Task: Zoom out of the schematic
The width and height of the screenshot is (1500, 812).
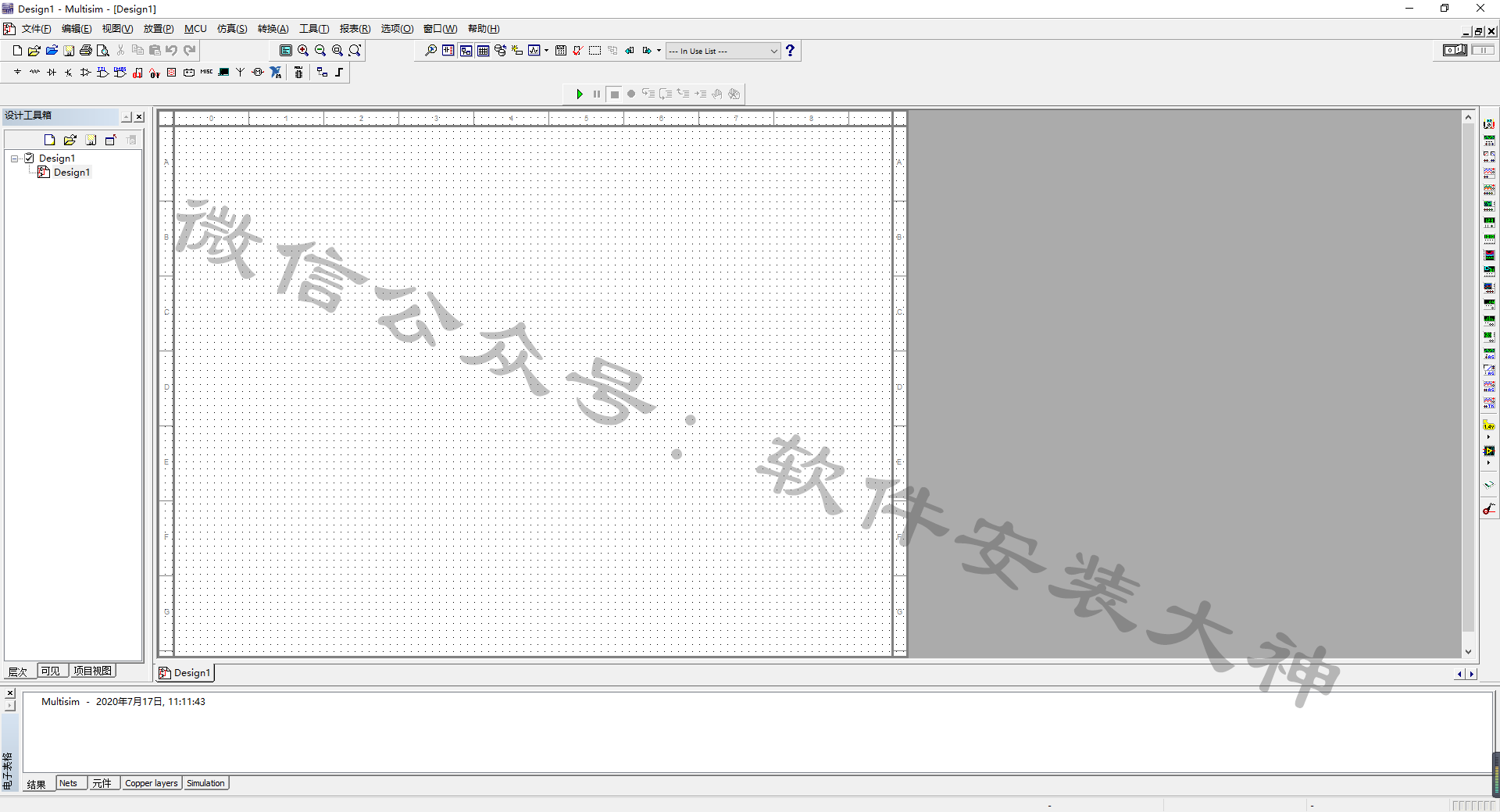Action: pos(320,50)
